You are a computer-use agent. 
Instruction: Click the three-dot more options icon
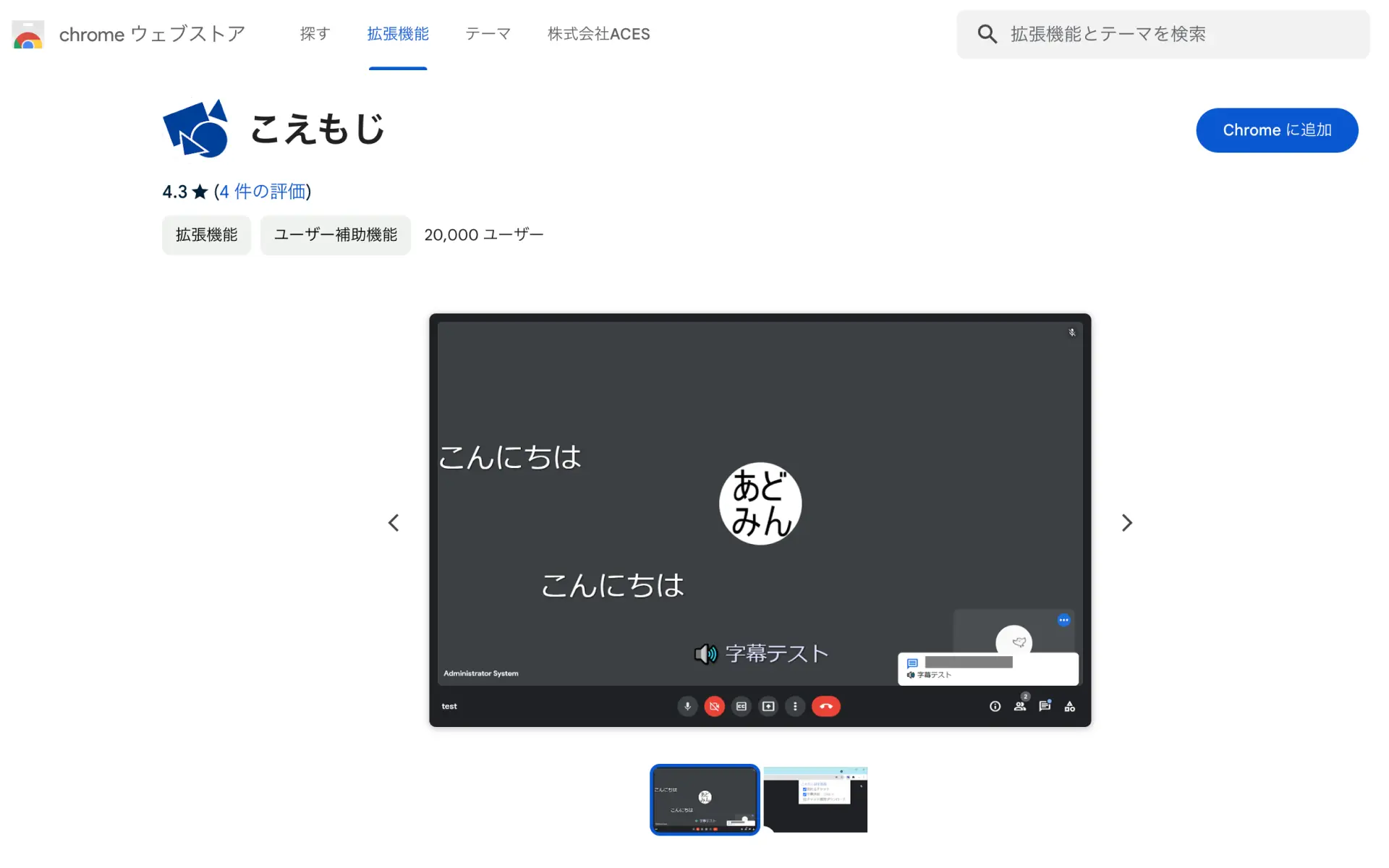click(x=795, y=706)
